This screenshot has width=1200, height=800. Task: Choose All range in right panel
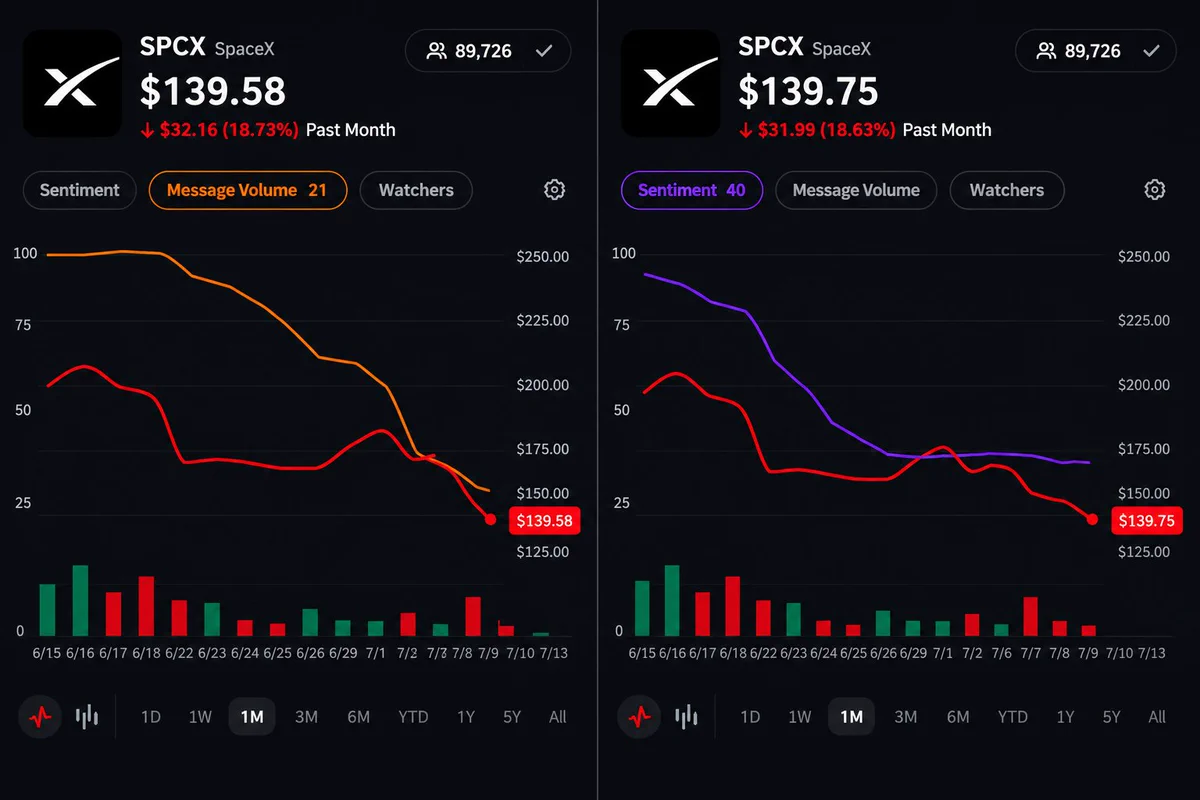coord(1157,716)
